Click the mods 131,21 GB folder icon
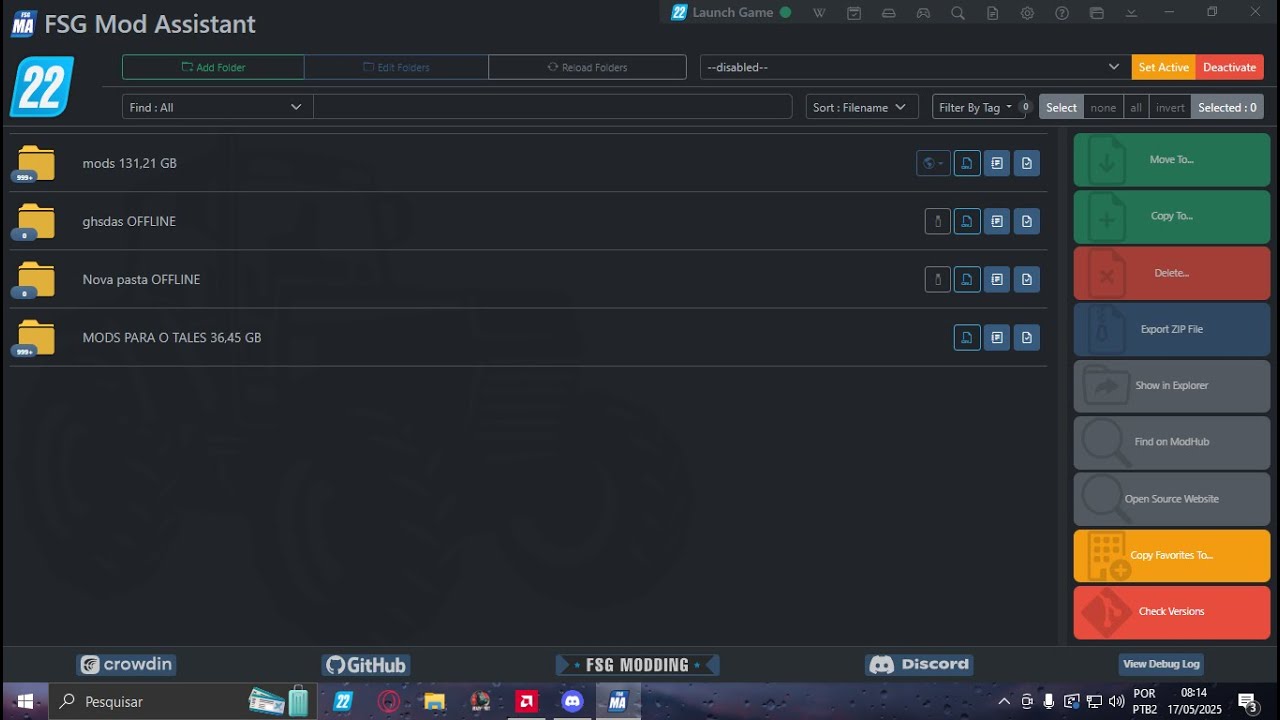This screenshot has width=1280, height=720. 36,163
